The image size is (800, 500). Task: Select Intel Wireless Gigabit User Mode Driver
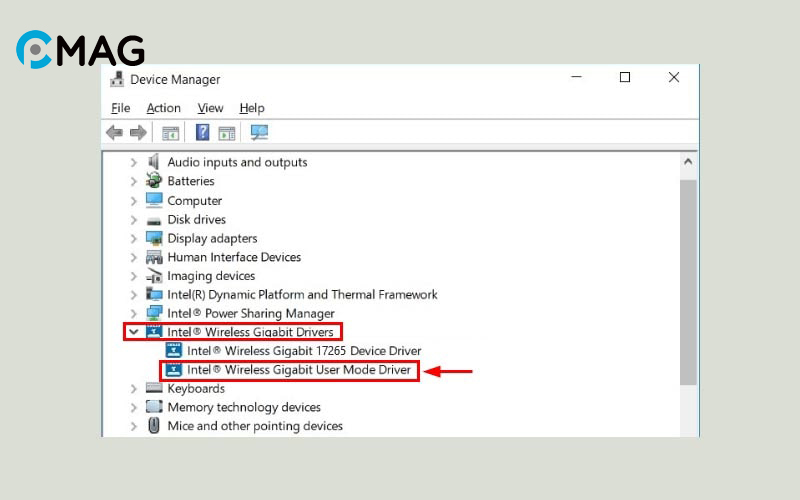[x=298, y=369]
